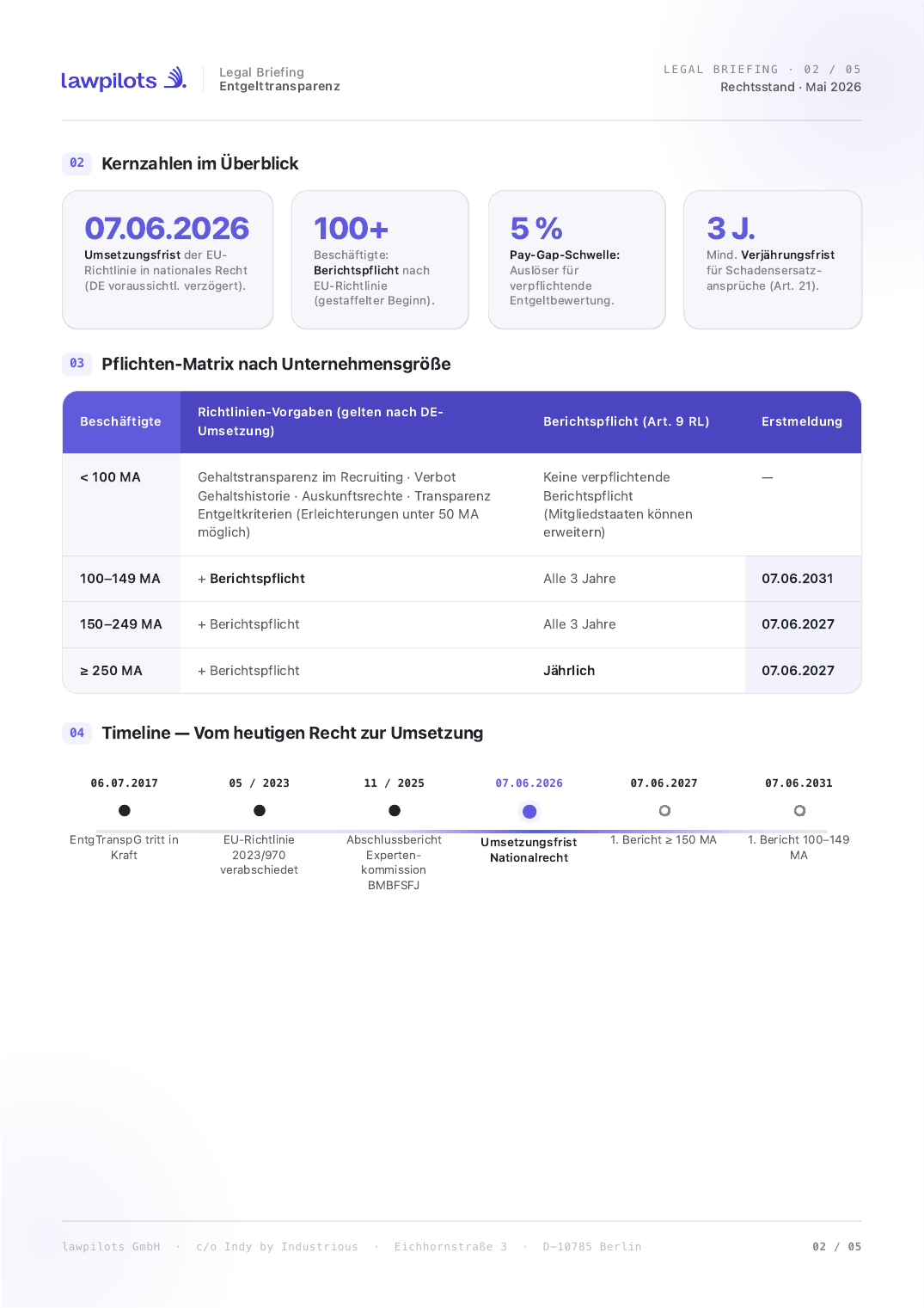The image size is (924, 1308).
Task: Click the 07.06.2027 timeline marker
Action: coord(664,810)
